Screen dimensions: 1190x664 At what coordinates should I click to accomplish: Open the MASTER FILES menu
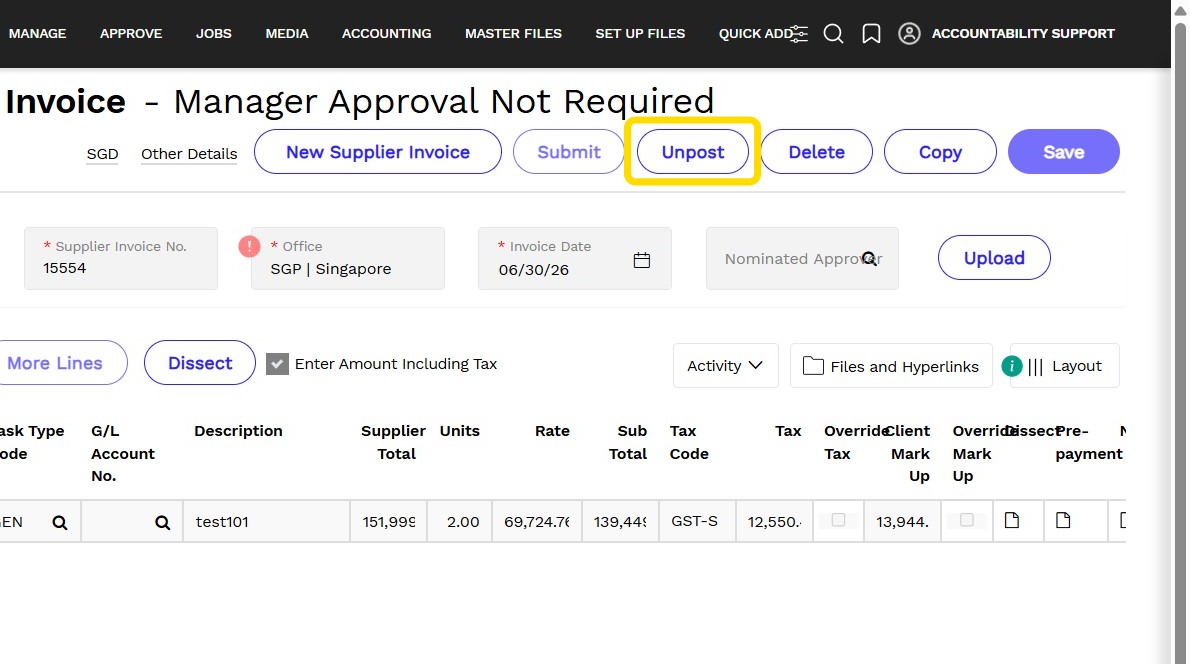(513, 33)
